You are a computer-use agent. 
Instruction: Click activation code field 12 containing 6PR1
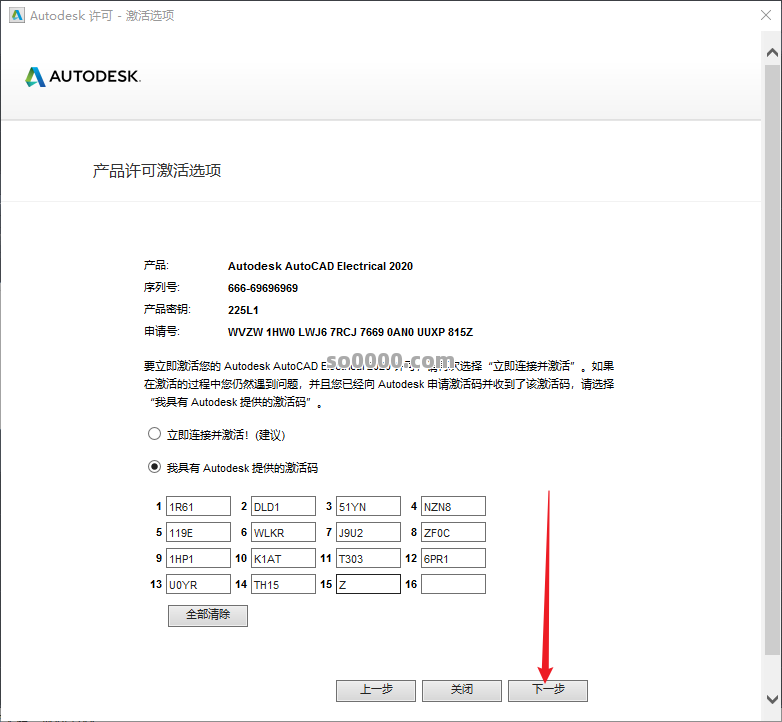pyautogui.click(x=453, y=558)
